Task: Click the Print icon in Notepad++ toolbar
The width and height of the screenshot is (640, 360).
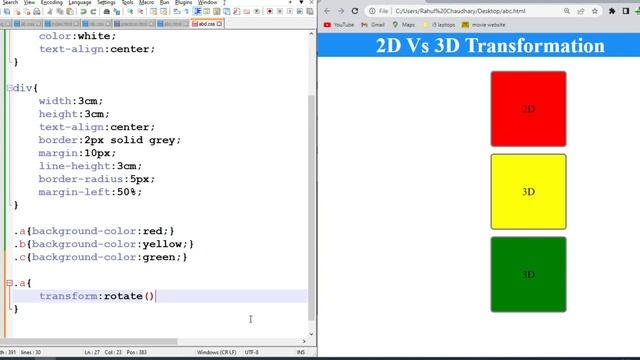Action: (37, 11)
